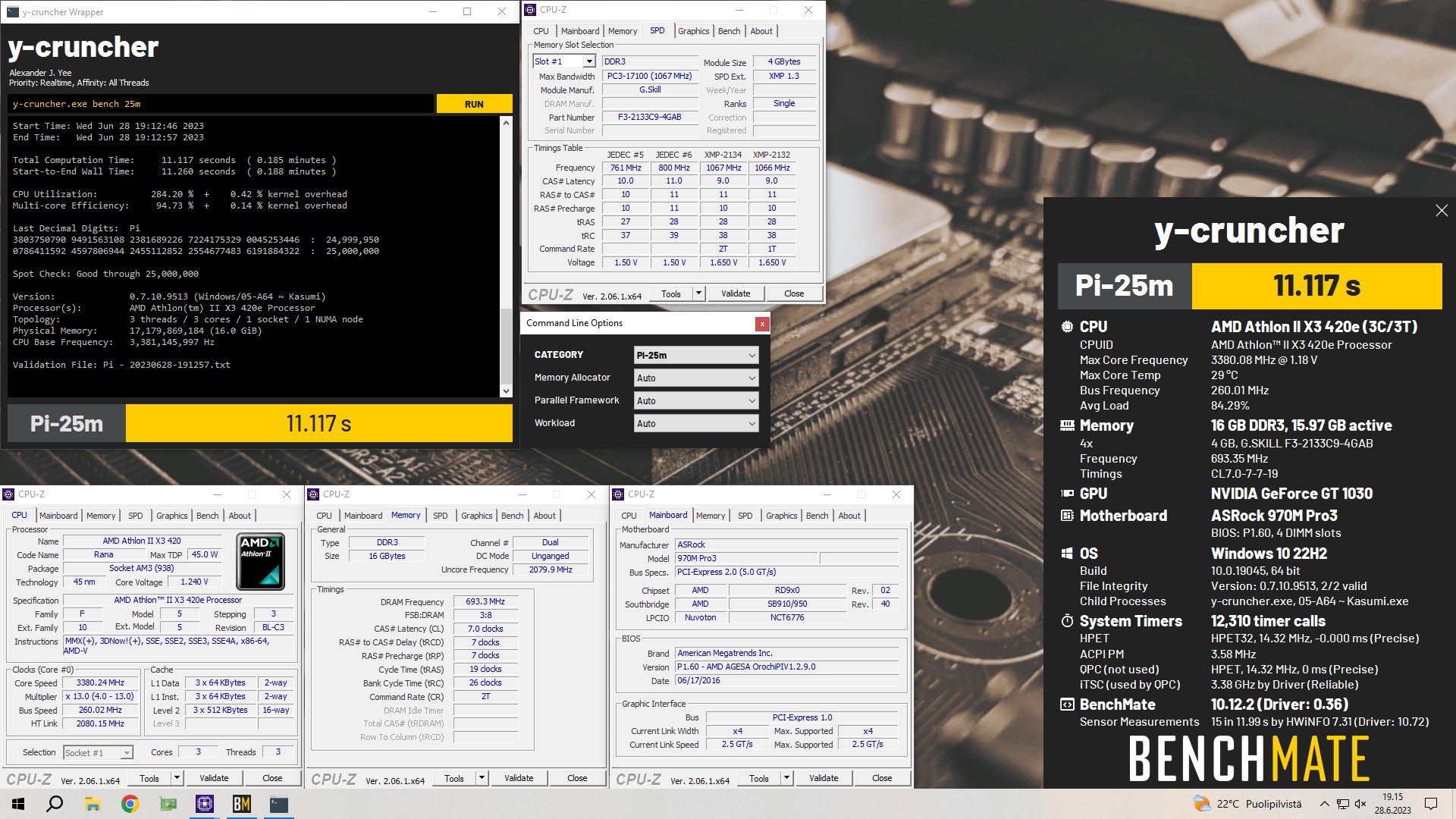Open SPD tab in Mainboard CPU-Z window
This screenshot has width=1456, height=819.
click(745, 516)
